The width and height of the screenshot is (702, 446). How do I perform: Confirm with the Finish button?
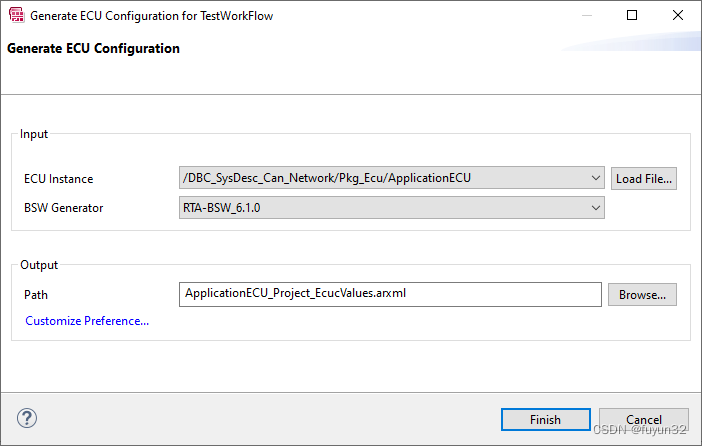(545, 420)
